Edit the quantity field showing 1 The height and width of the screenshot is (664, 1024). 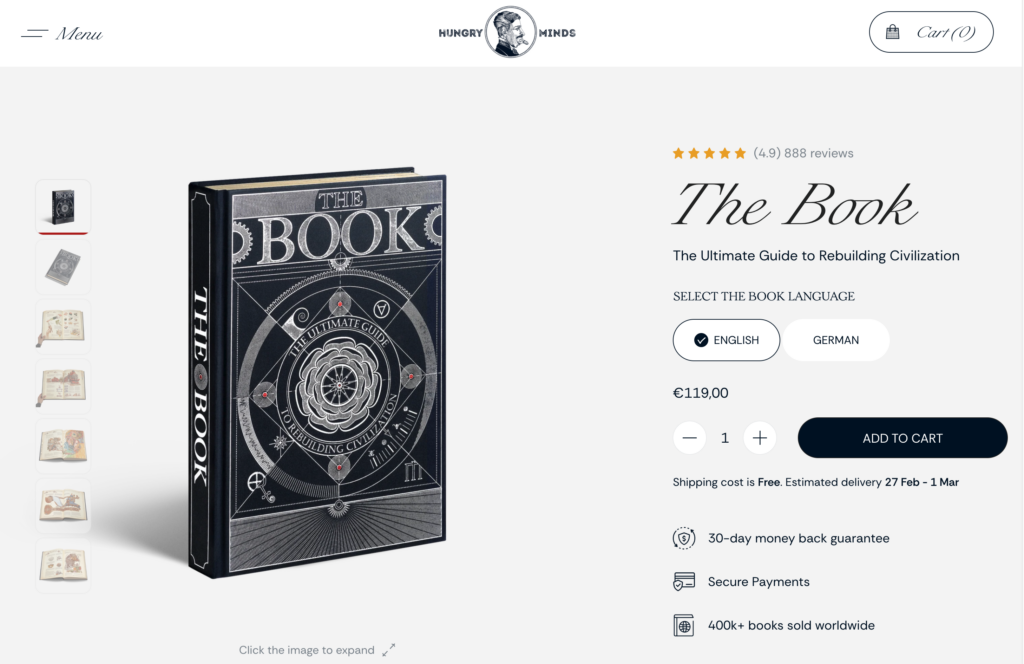(724, 438)
